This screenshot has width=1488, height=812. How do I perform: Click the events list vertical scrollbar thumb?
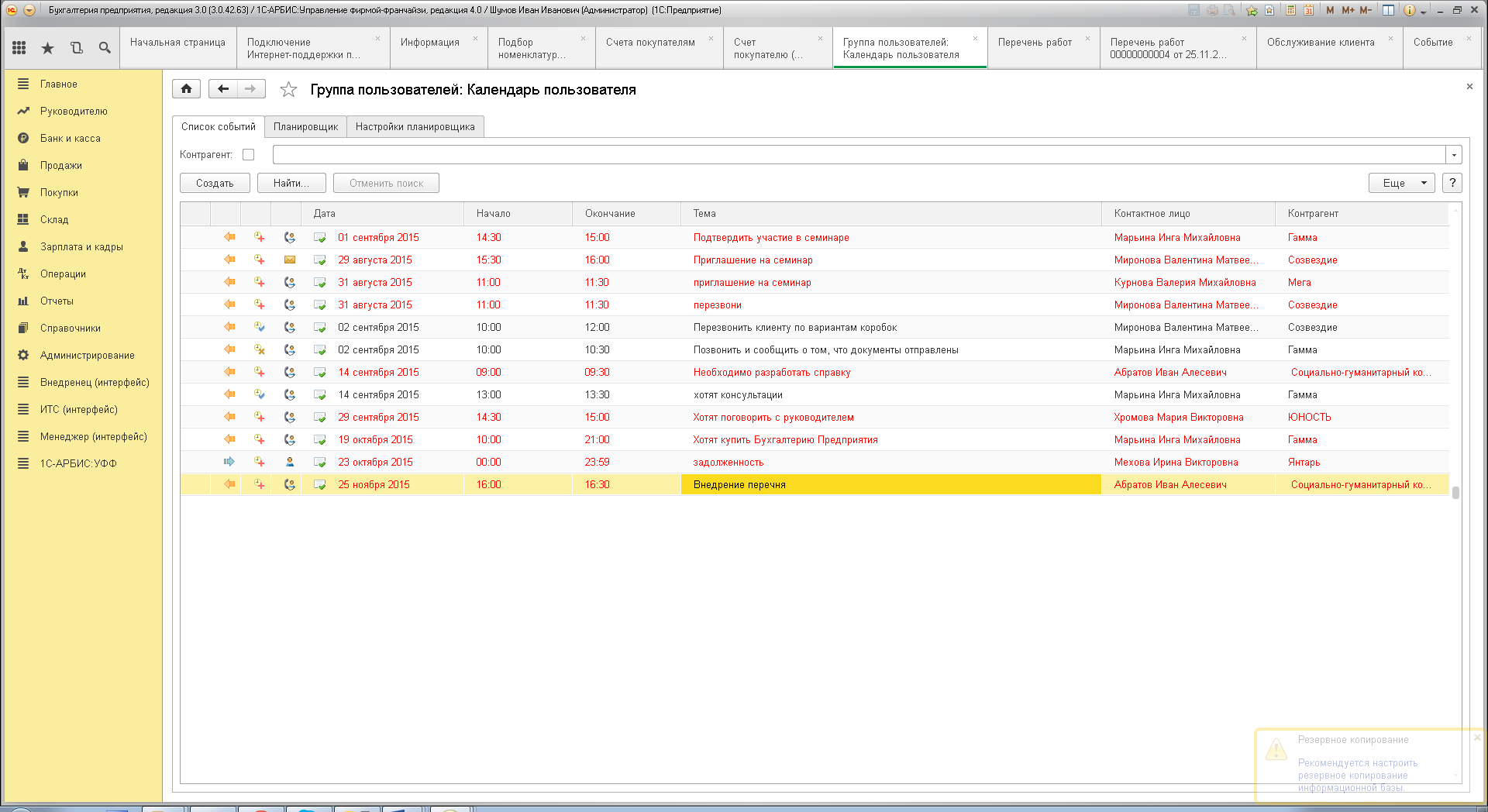pyautogui.click(x=1455, y=492)
